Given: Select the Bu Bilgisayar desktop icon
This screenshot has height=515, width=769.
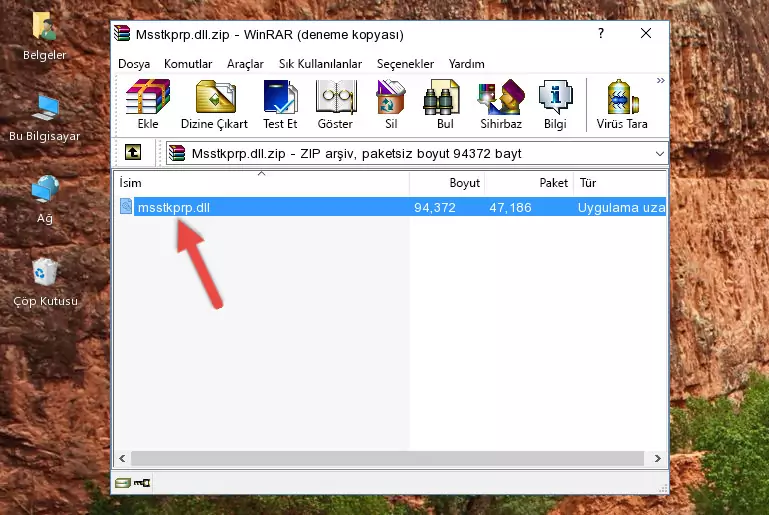Looking at the screenshot, I should [45, 119].
